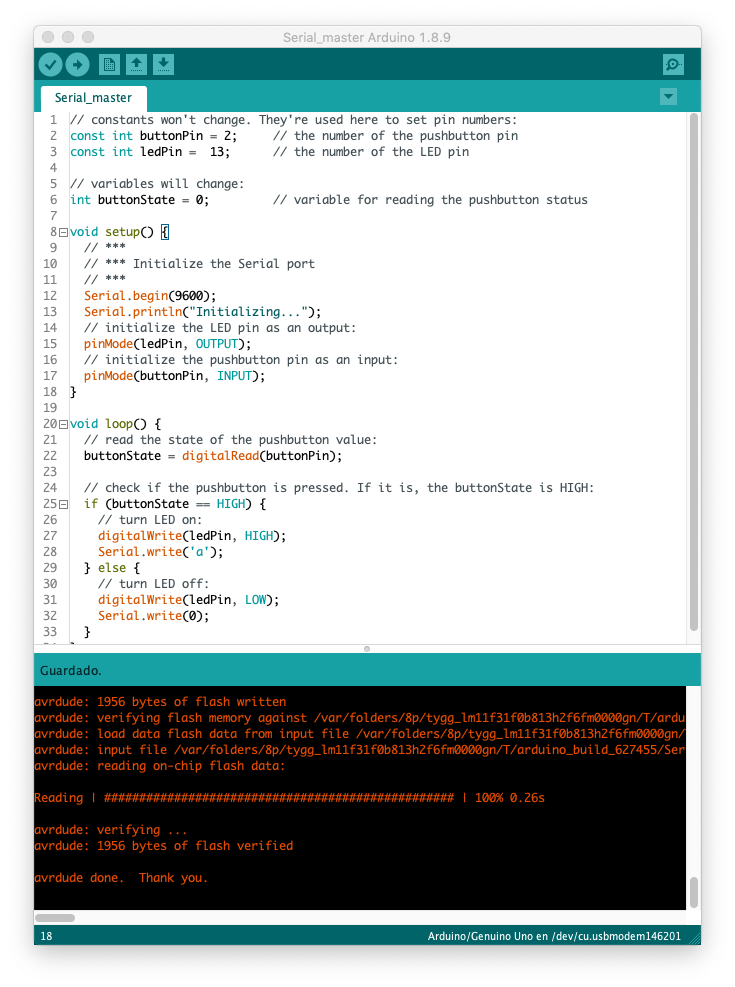Click 'int buttonState = 0;' code
Screen dimensions: 735x987
[140, 200]
